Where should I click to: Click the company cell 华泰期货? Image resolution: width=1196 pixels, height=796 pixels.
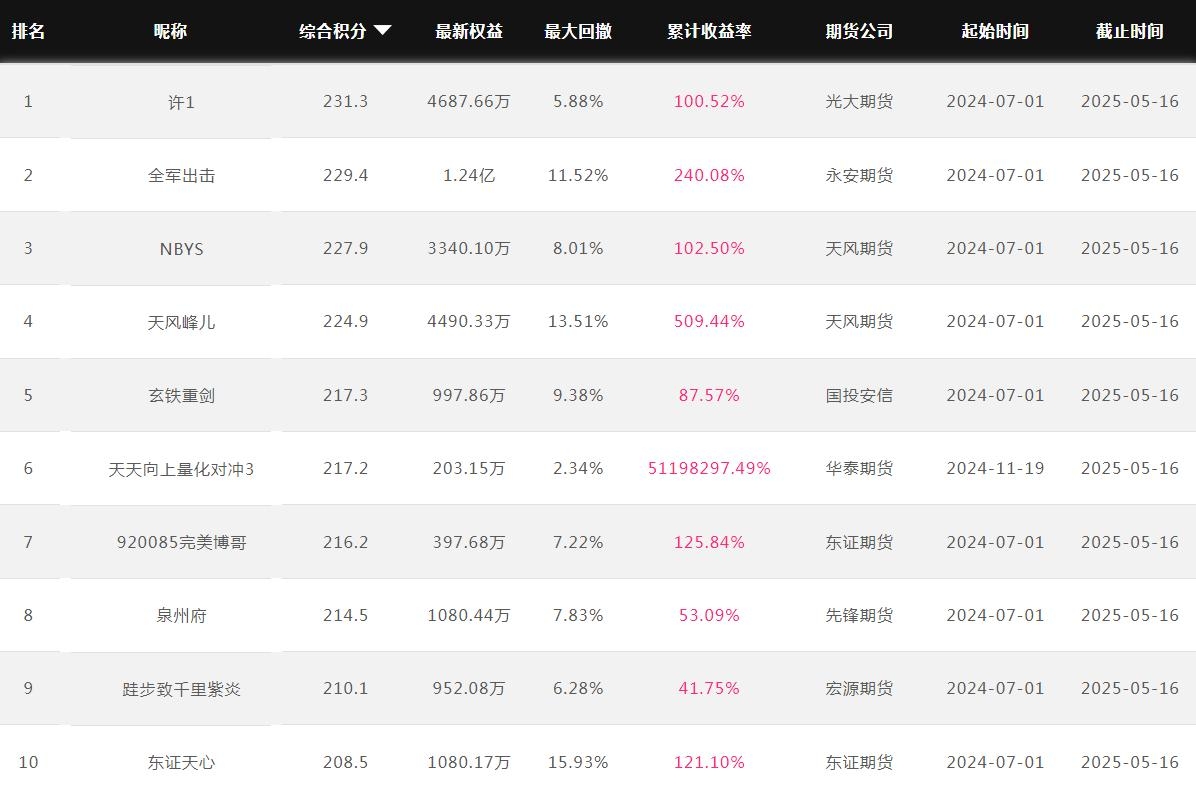pyautogui.click(x=859, y=468)
